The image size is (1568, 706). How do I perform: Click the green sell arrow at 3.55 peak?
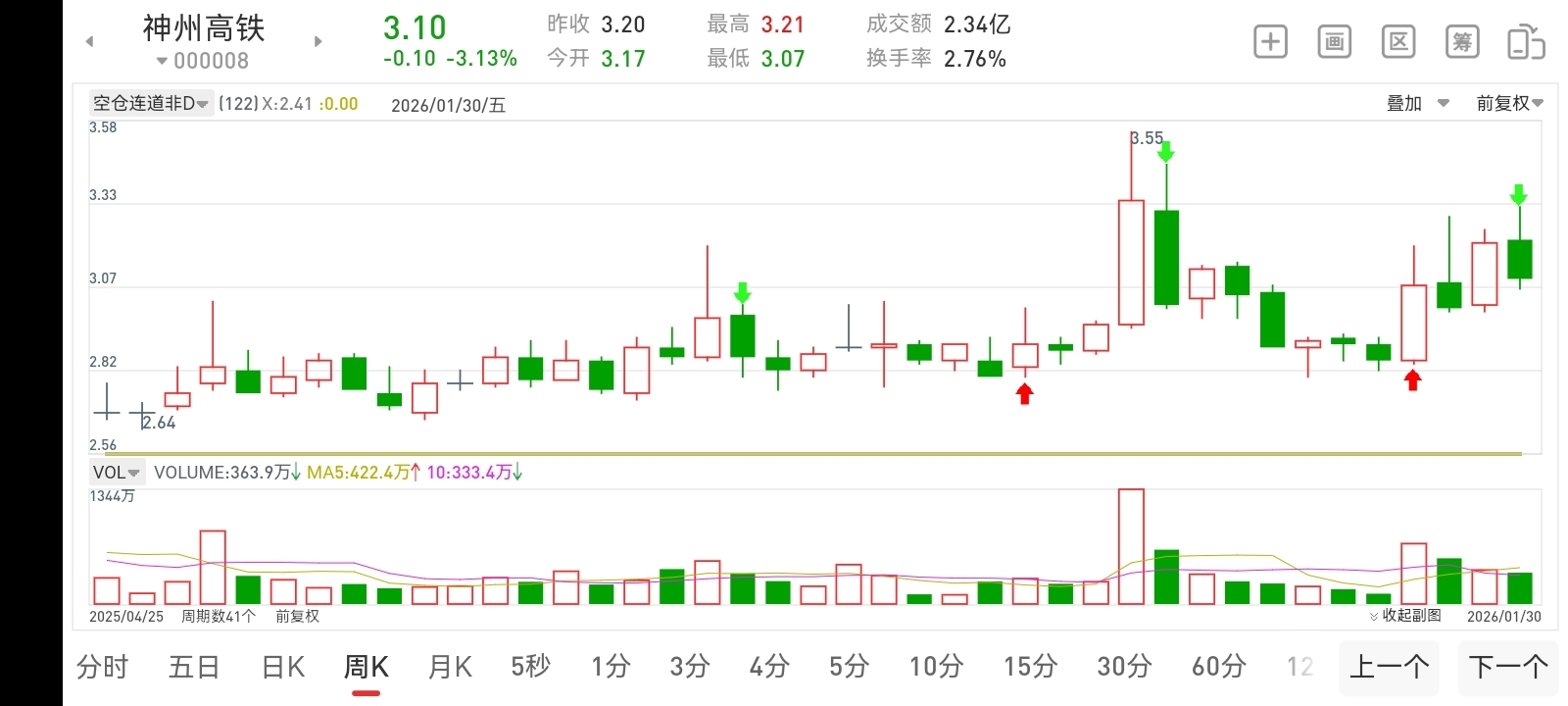point(1166,151)
